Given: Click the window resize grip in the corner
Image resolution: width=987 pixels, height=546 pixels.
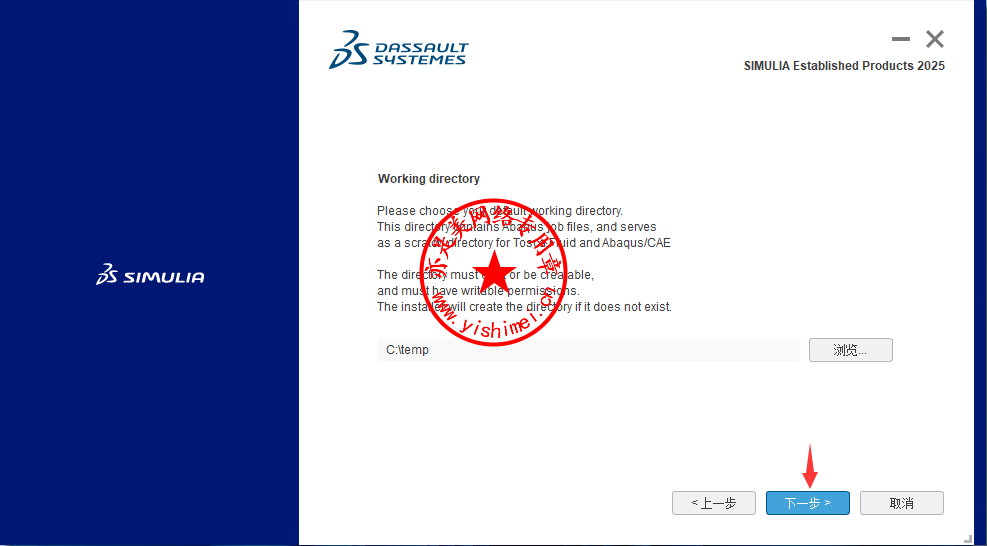Looking at the screenshot, I should [x=968, y=538].
